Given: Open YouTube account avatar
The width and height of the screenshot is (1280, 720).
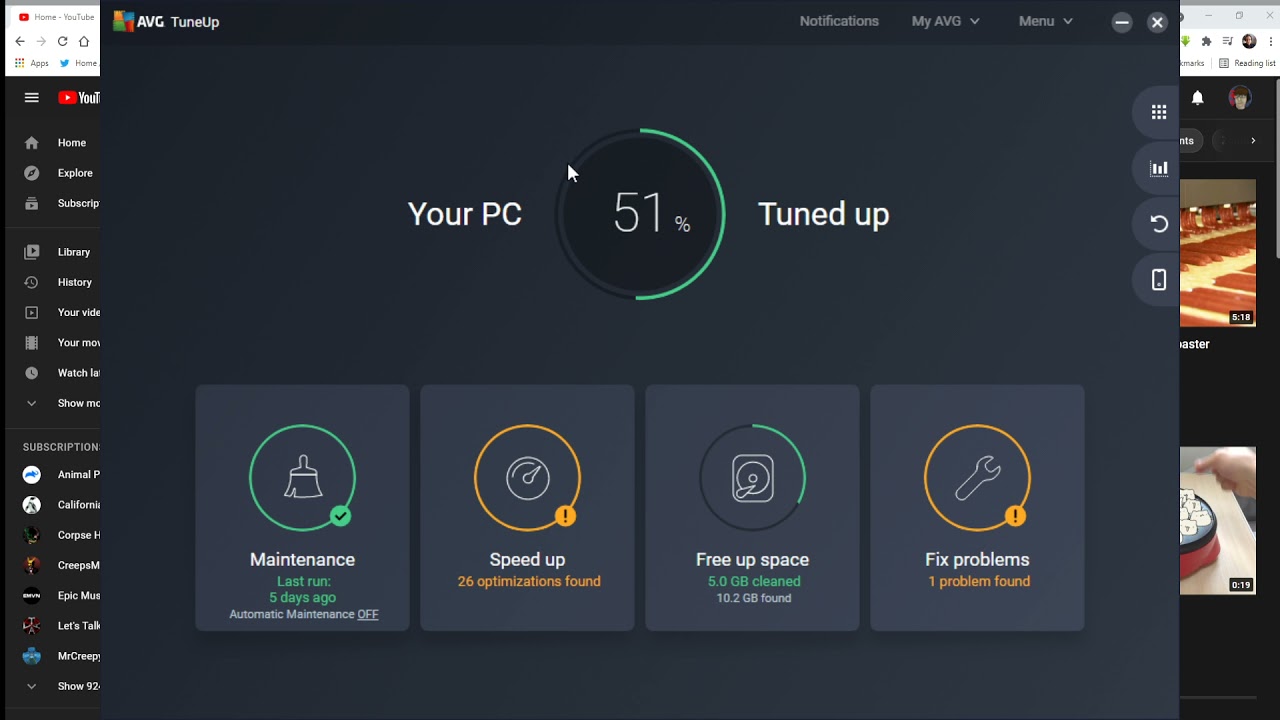Looking at the screenshot, I should pos(1240,97).
